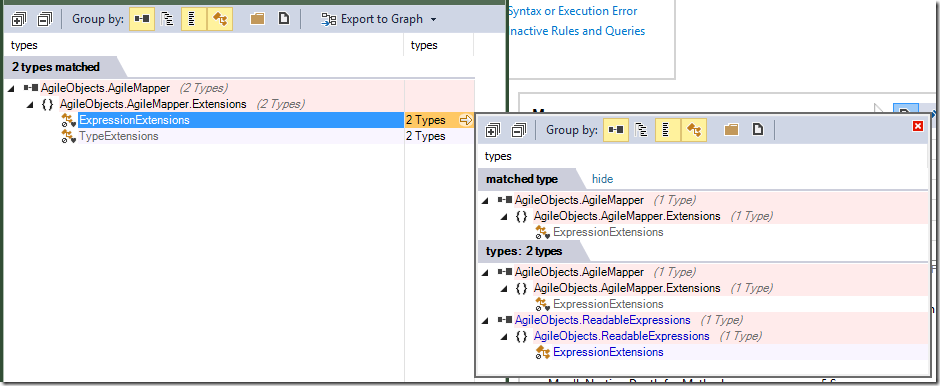This screenshot has width=940, height=386.
Task: Open folder icon in popup toolbar
Action: [x=731, y=129]
